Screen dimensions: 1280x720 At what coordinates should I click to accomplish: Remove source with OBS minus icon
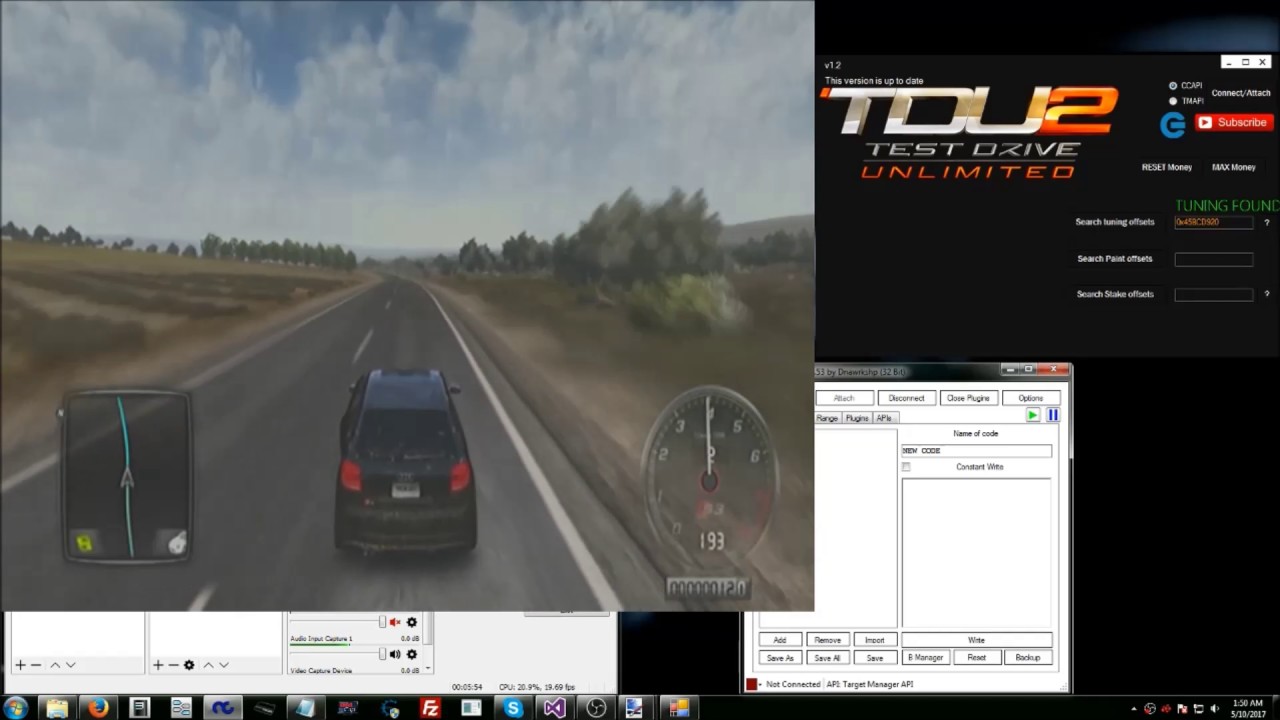pyautogui.click(x=173, y=665)
